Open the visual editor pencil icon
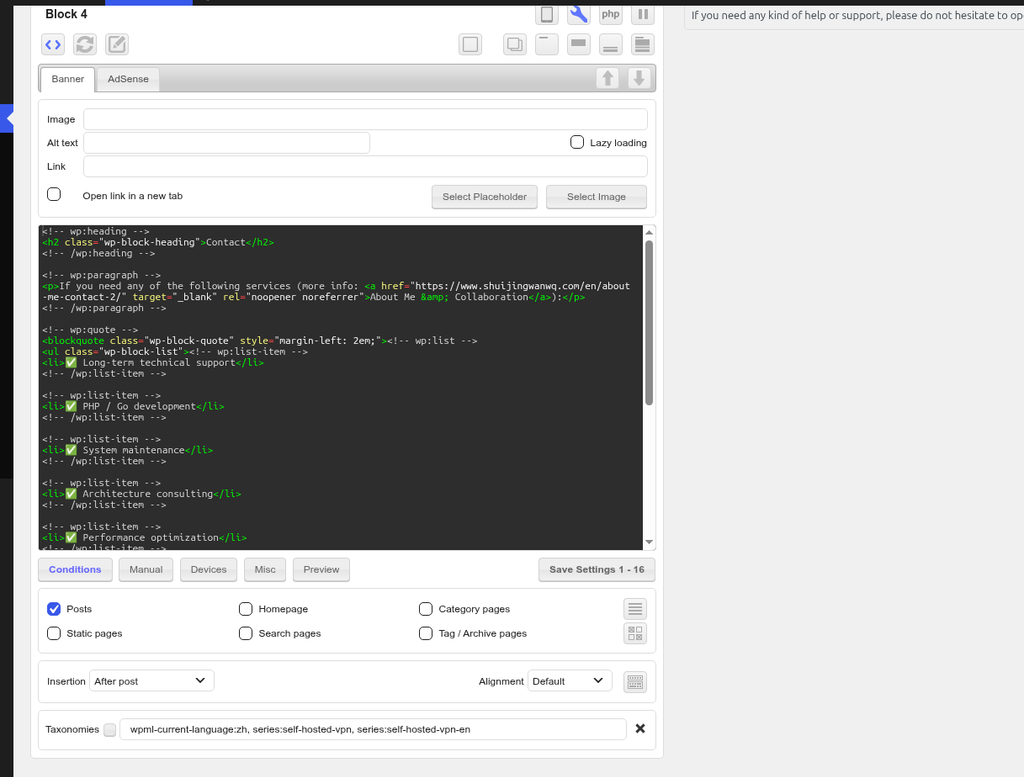The height and width of the screenshot is (777, 1024). click(117, 44)
